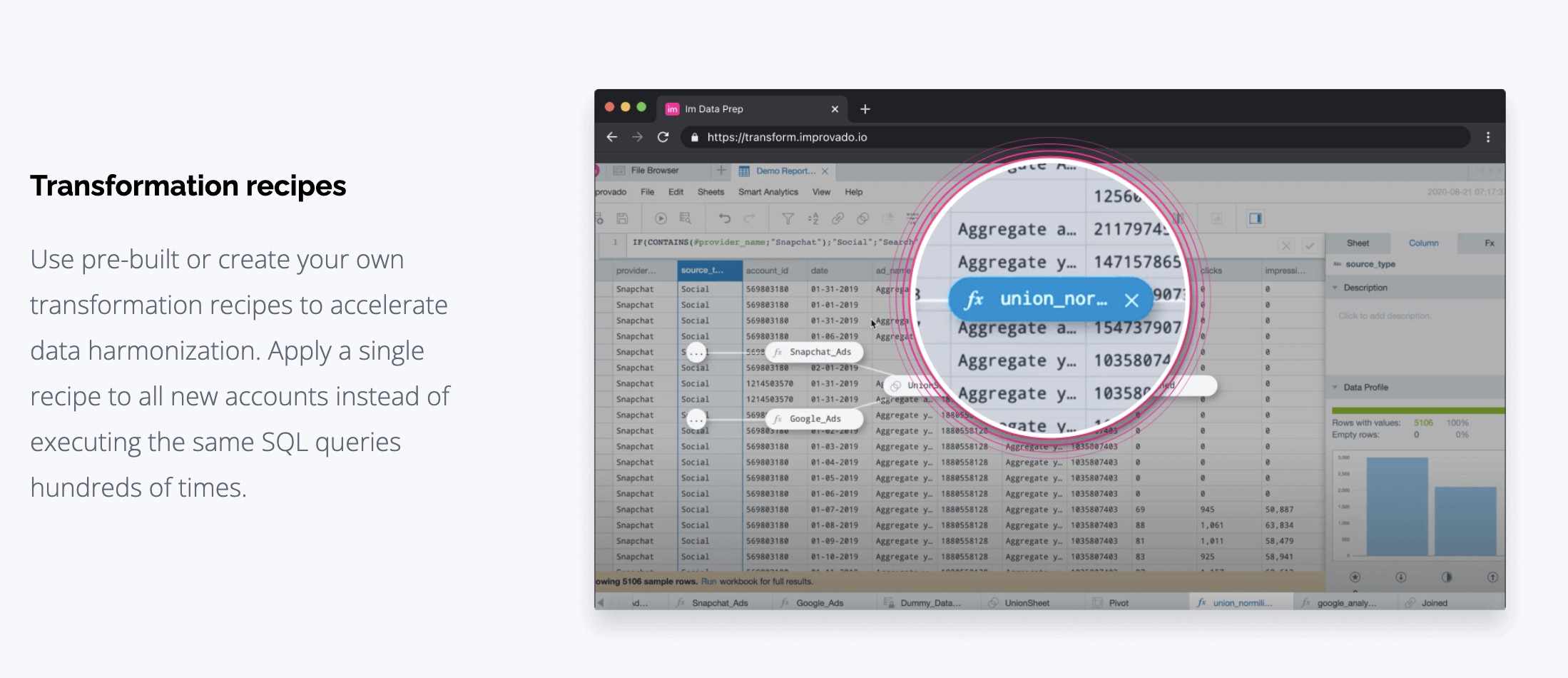The height and width of the screenshot is (678, 1568).
Task: Run the workbook with play icon
Action: tap(661, 218)
